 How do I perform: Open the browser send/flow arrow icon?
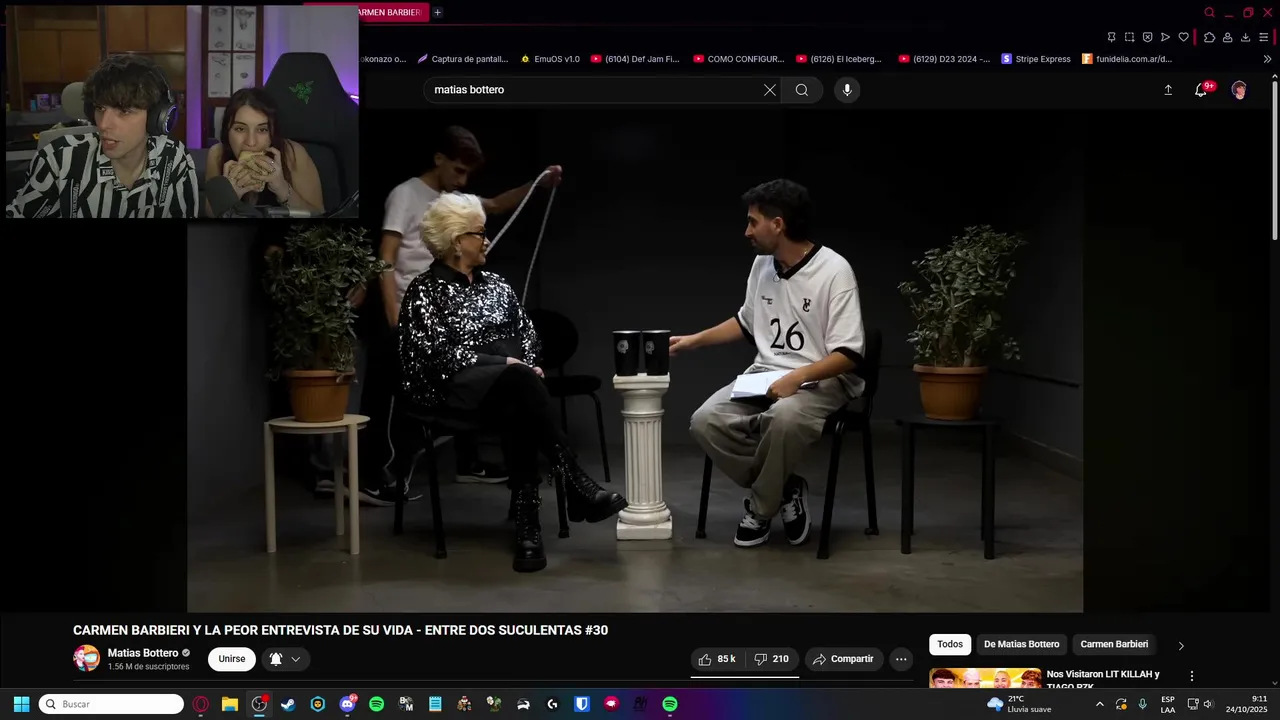1165,37
